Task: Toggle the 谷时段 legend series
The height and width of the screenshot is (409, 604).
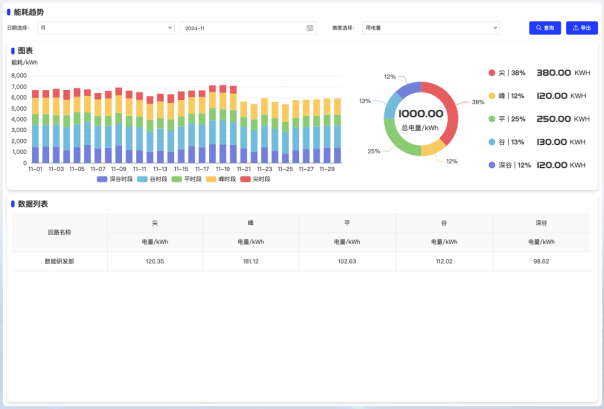Action: coord(152,179)
